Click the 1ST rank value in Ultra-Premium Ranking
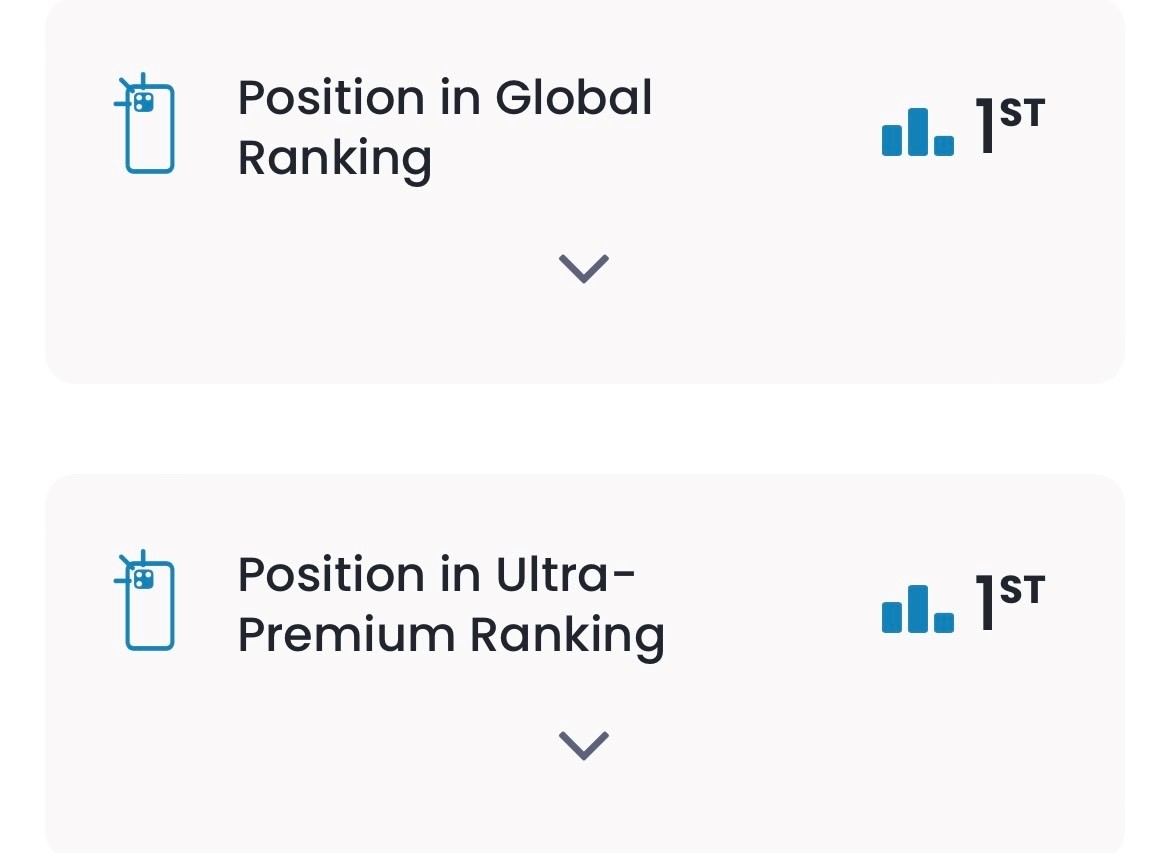Screen dimensions: 1170x853 click(1010, 604)
